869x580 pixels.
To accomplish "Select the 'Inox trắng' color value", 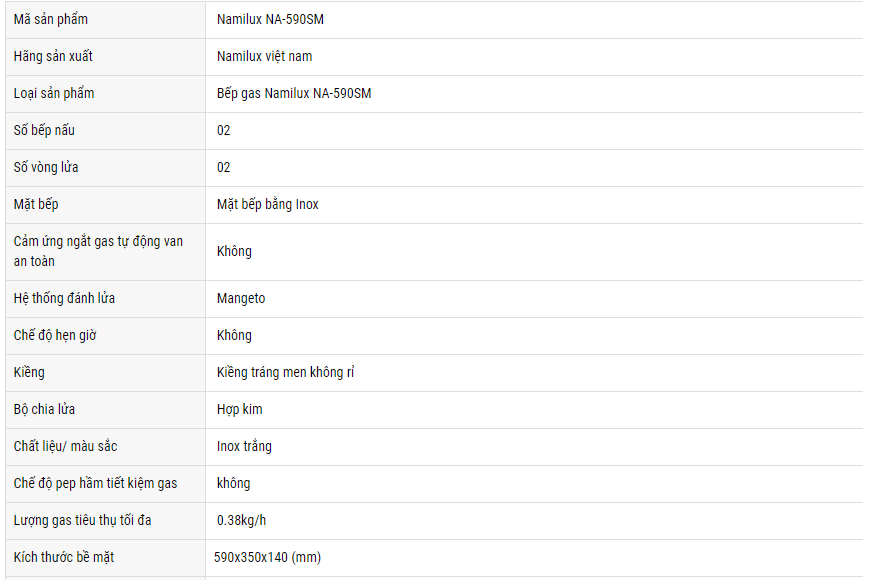I will (x=244, y=446).
